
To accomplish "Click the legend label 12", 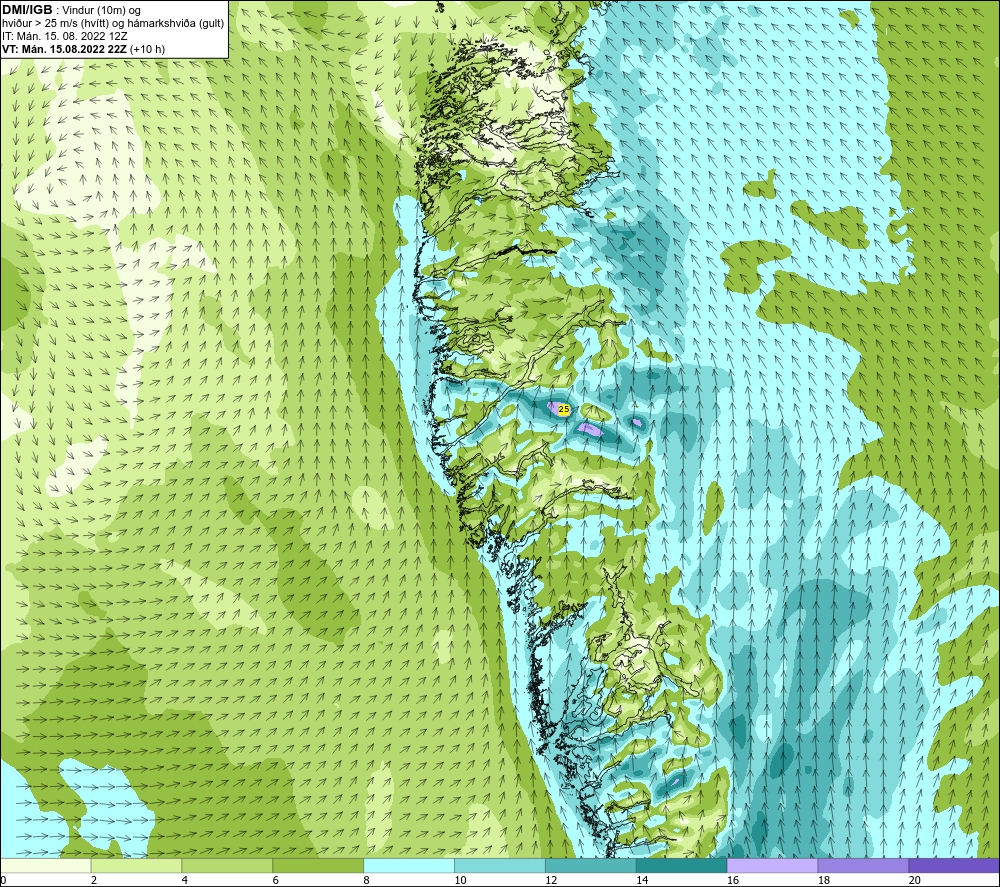I will pos(551,881).
